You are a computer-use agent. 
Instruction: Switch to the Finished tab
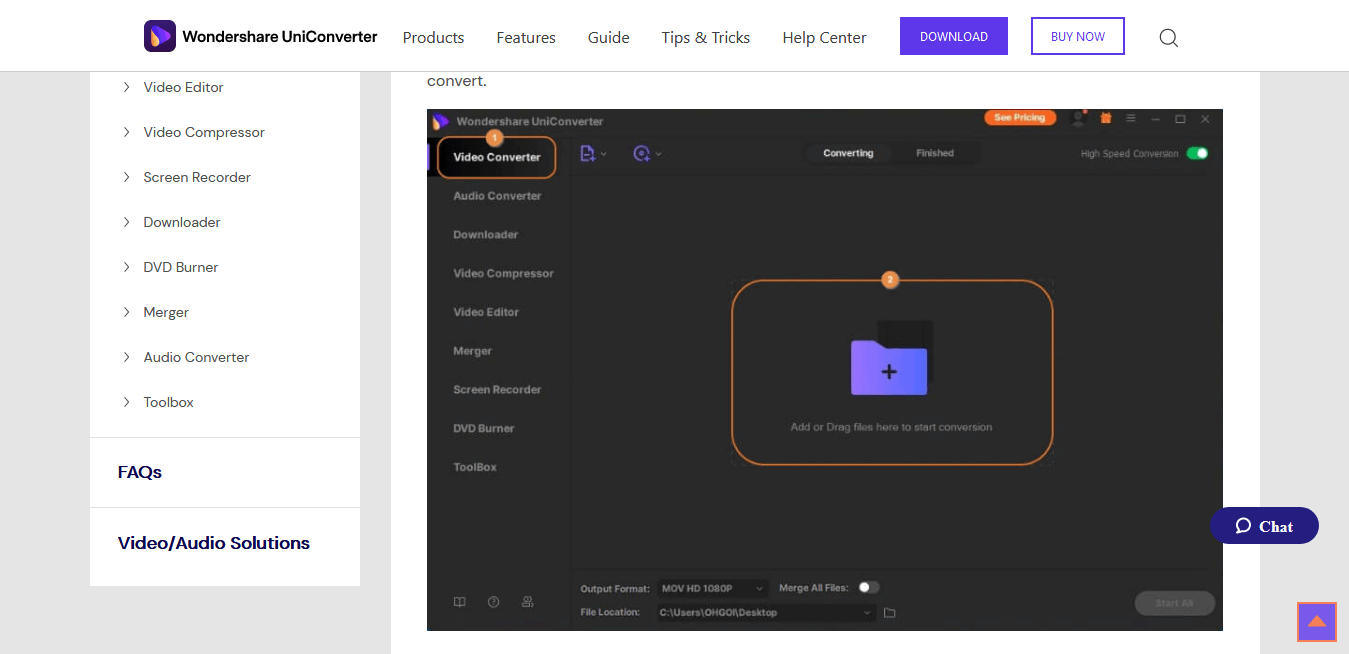(x=935, y=153)
